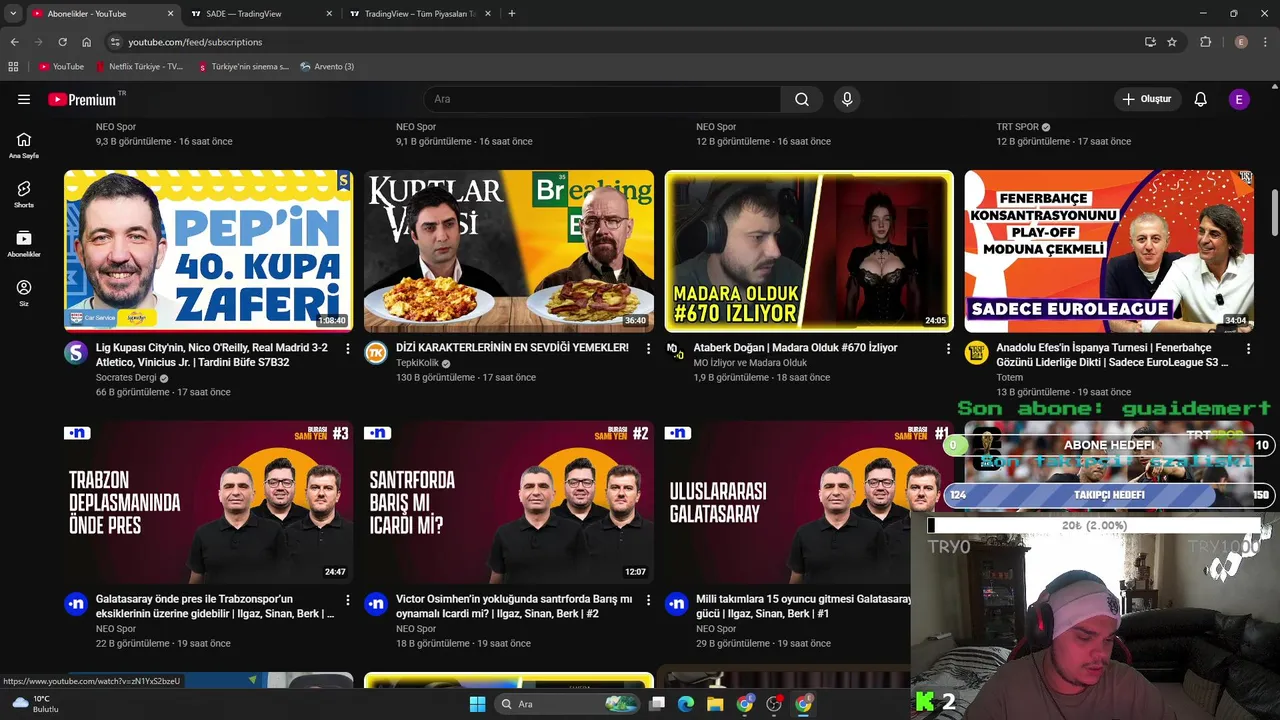Open options menu for Lig Kupası video
Image resolution: width=1280 pixels, height=720 pixels.
pyautogui.click(x=348, y=348)
